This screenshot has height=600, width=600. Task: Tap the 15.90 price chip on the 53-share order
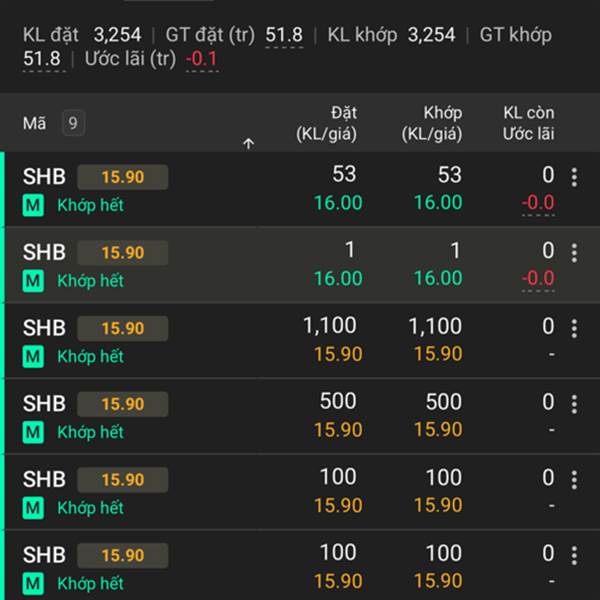point(122,177)
